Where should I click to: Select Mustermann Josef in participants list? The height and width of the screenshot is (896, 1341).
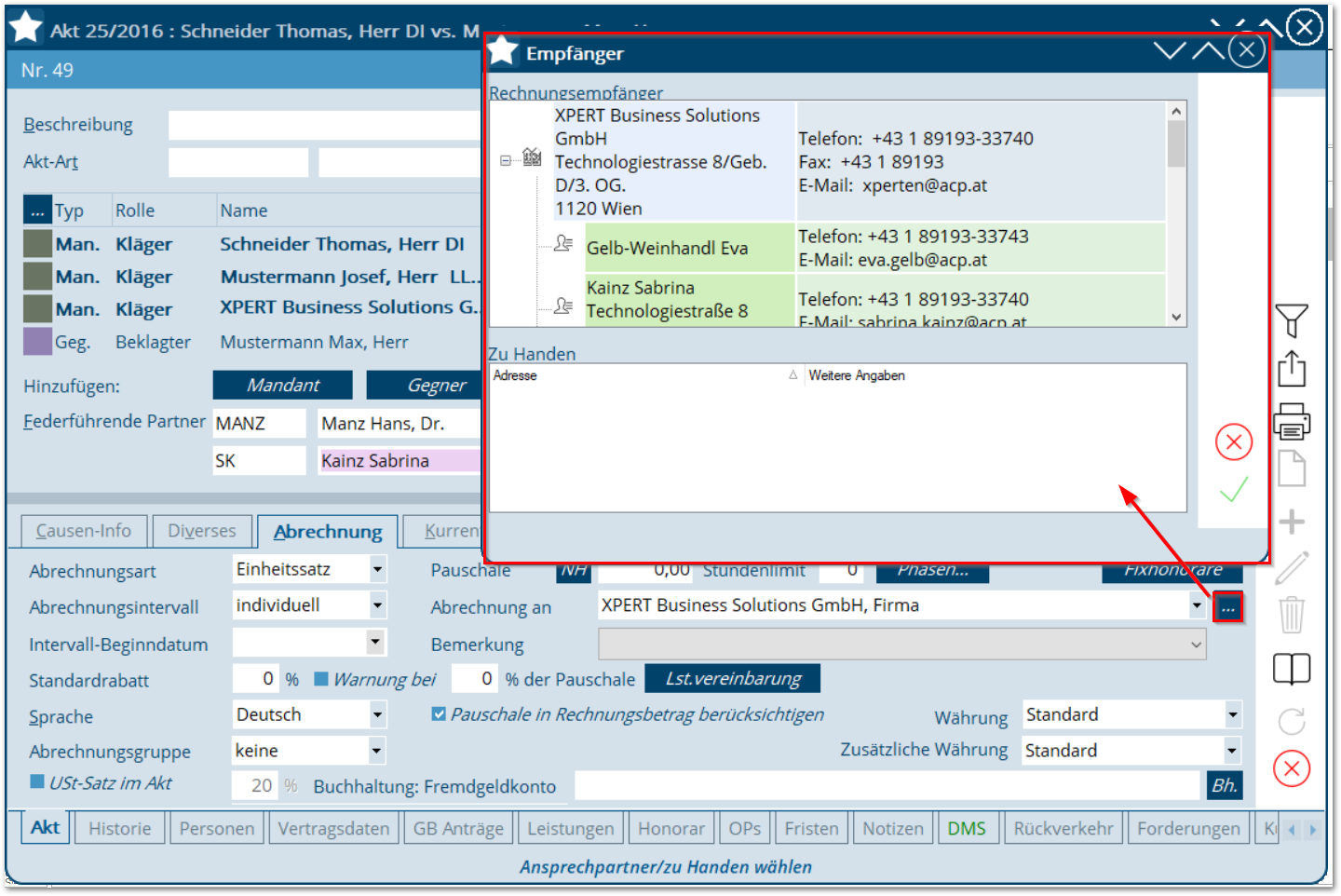(350, 277)
